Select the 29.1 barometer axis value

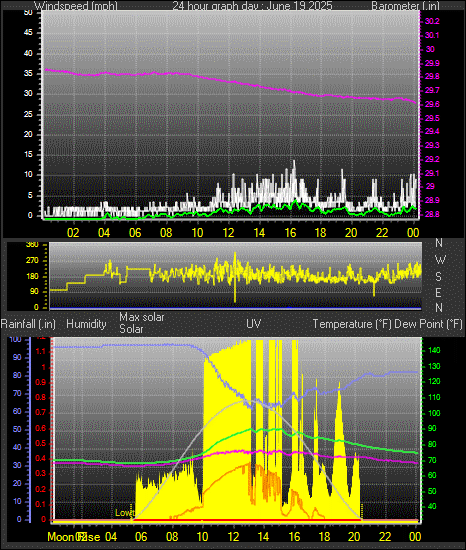click(x=432, y=173)
